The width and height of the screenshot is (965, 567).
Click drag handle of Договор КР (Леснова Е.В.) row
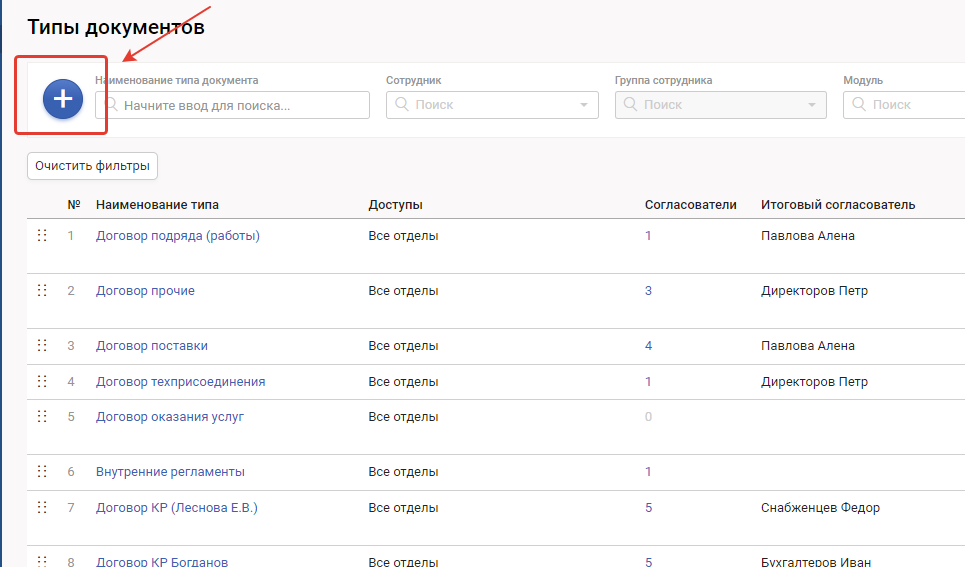pyautogui.click(x=42, y=508)
